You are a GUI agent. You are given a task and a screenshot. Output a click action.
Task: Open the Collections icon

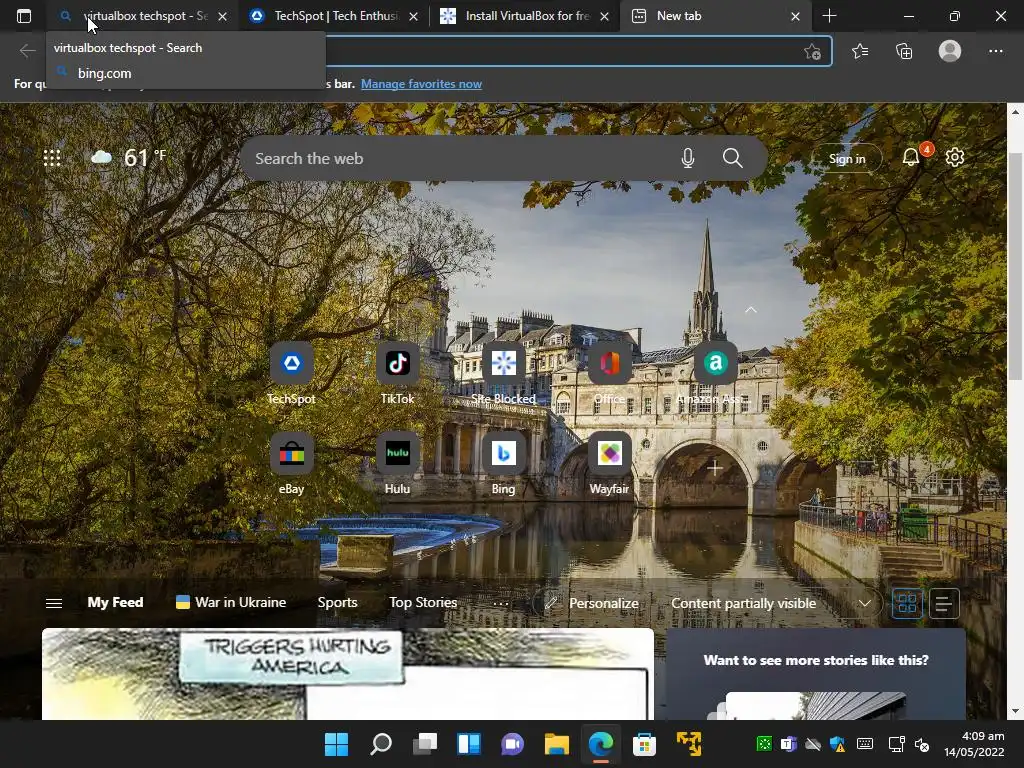pos(904,51)
